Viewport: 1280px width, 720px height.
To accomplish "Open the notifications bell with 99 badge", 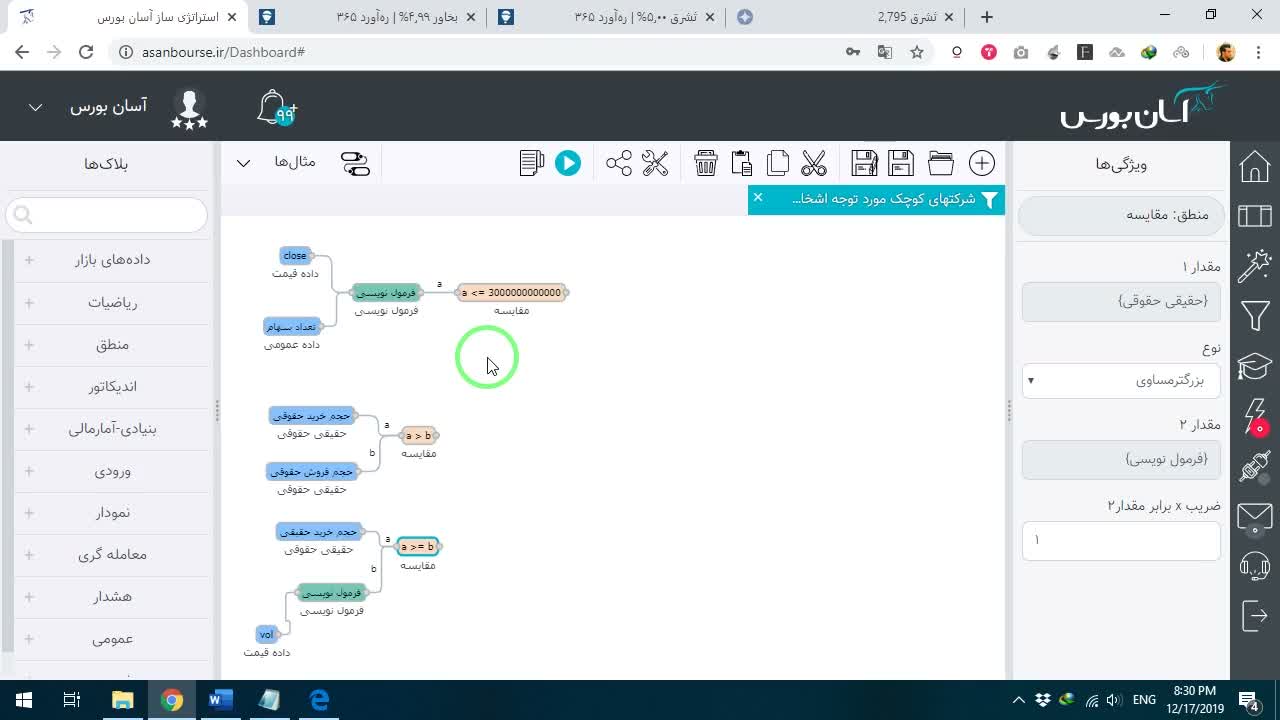I will coord(277,108).
